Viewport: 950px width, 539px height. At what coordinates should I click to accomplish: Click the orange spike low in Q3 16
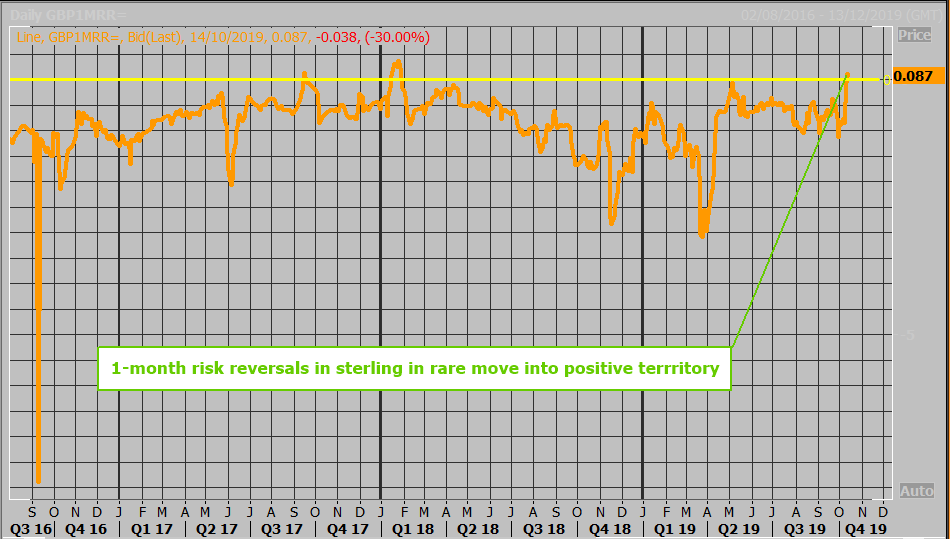pos(38,480)
